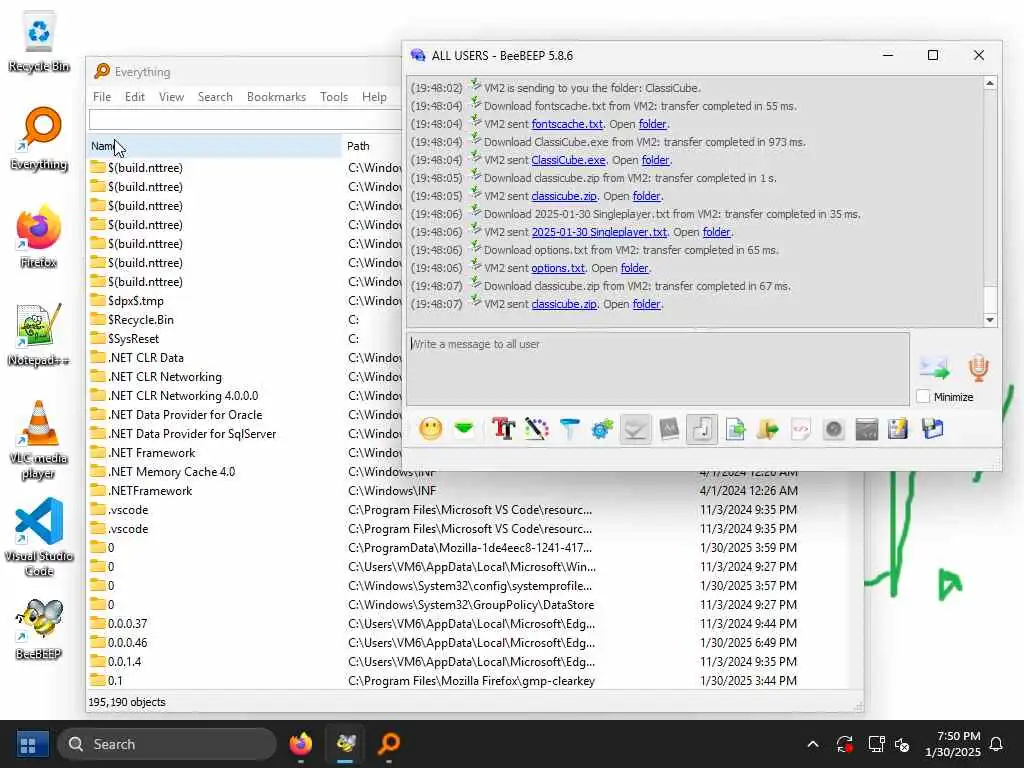Image resolution: width=1024 pixels, height=768 pixels.
Task: Select the $dpx$.tmp folder row
Action: click(245, 300)
